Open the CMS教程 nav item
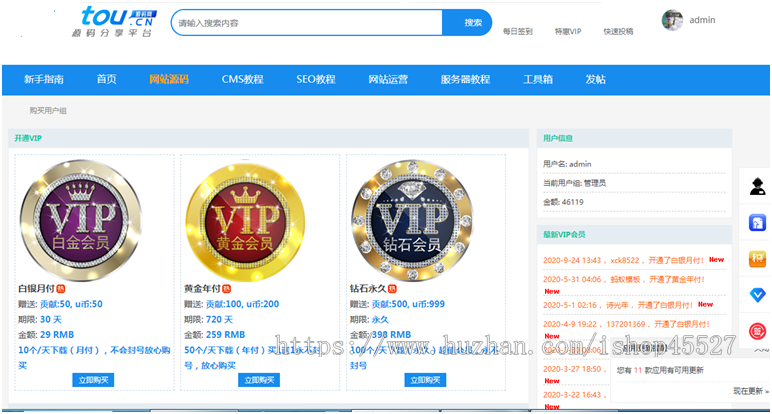Viewport: 772px width, 414px height. 242,79
